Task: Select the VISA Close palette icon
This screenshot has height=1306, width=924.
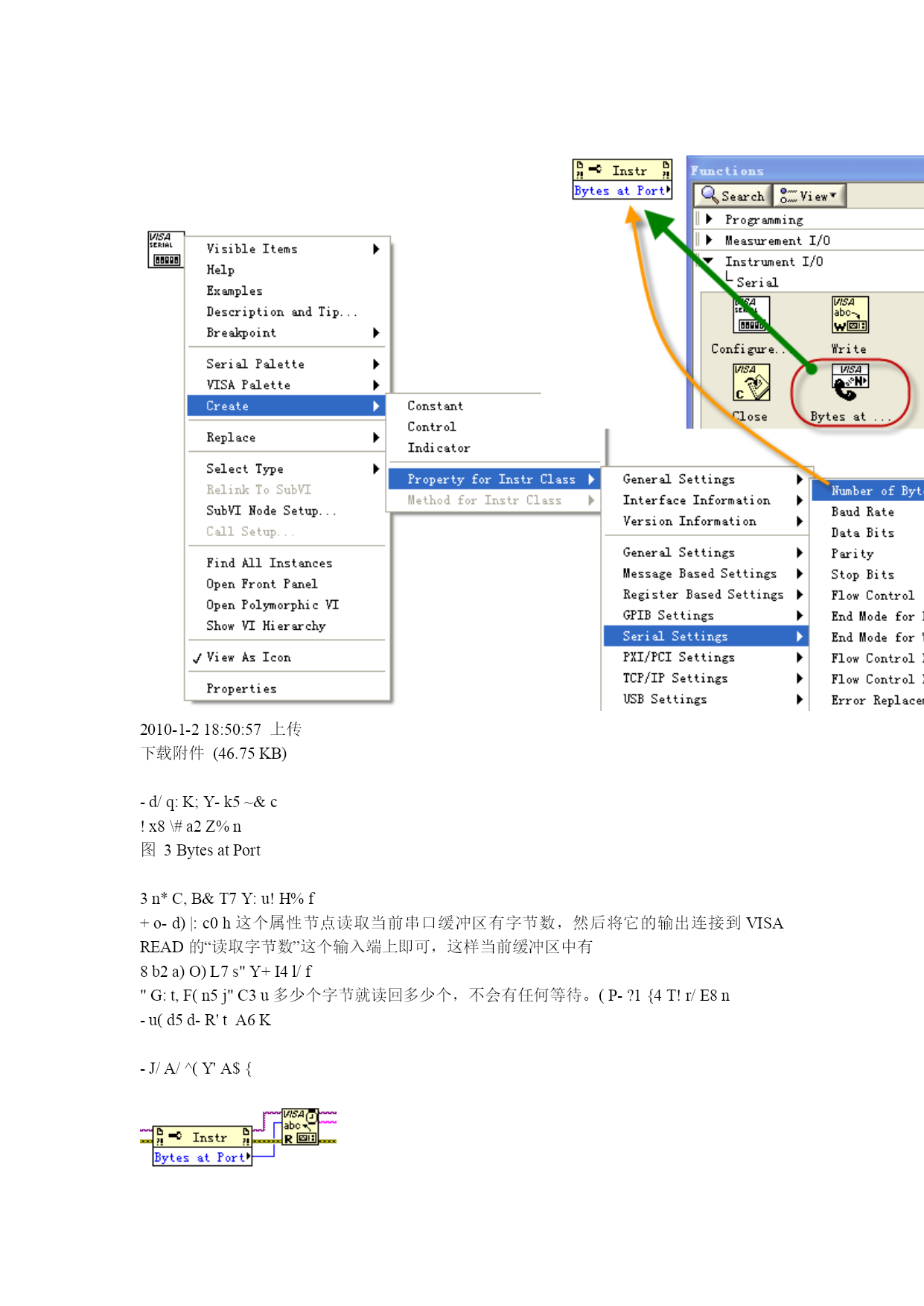Action: click(x=751, y=382)
